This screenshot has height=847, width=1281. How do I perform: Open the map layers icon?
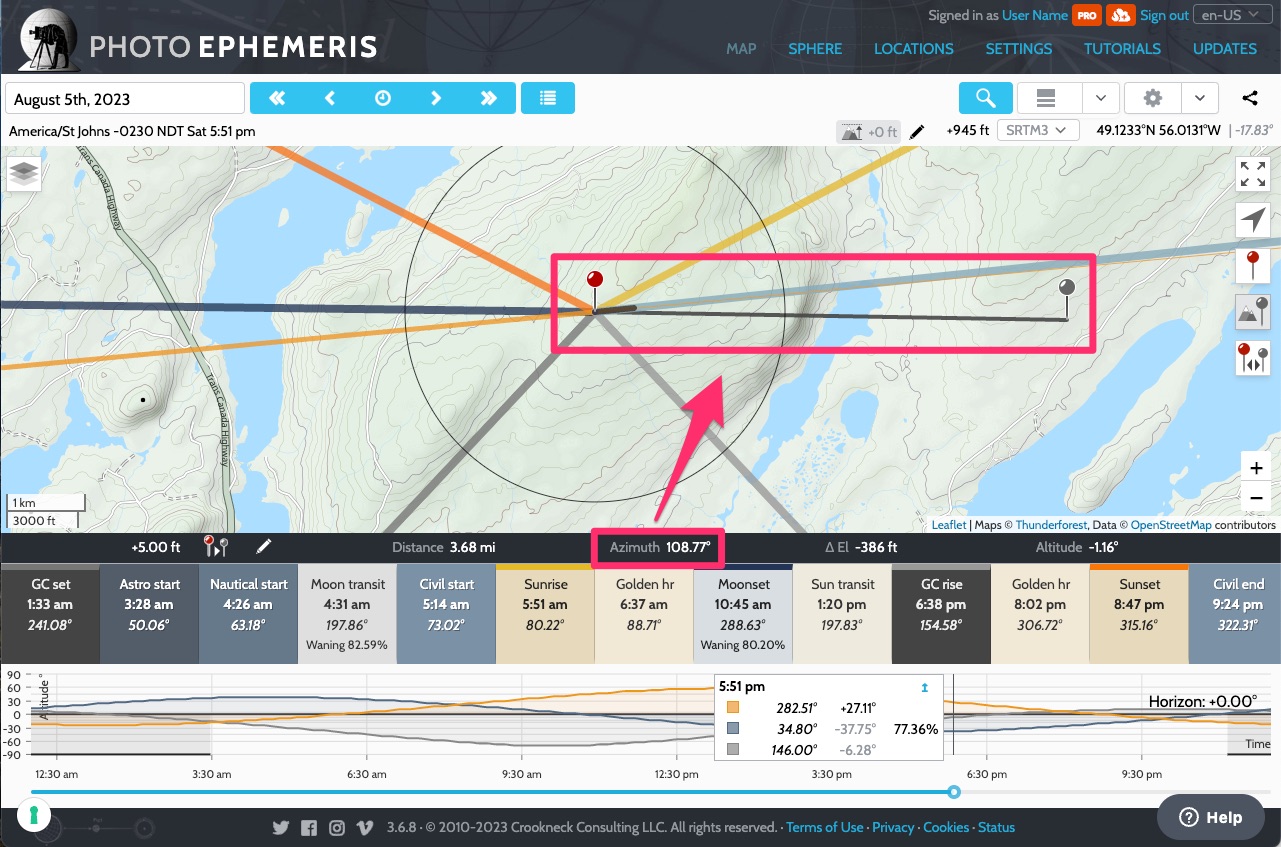[26, 174]
